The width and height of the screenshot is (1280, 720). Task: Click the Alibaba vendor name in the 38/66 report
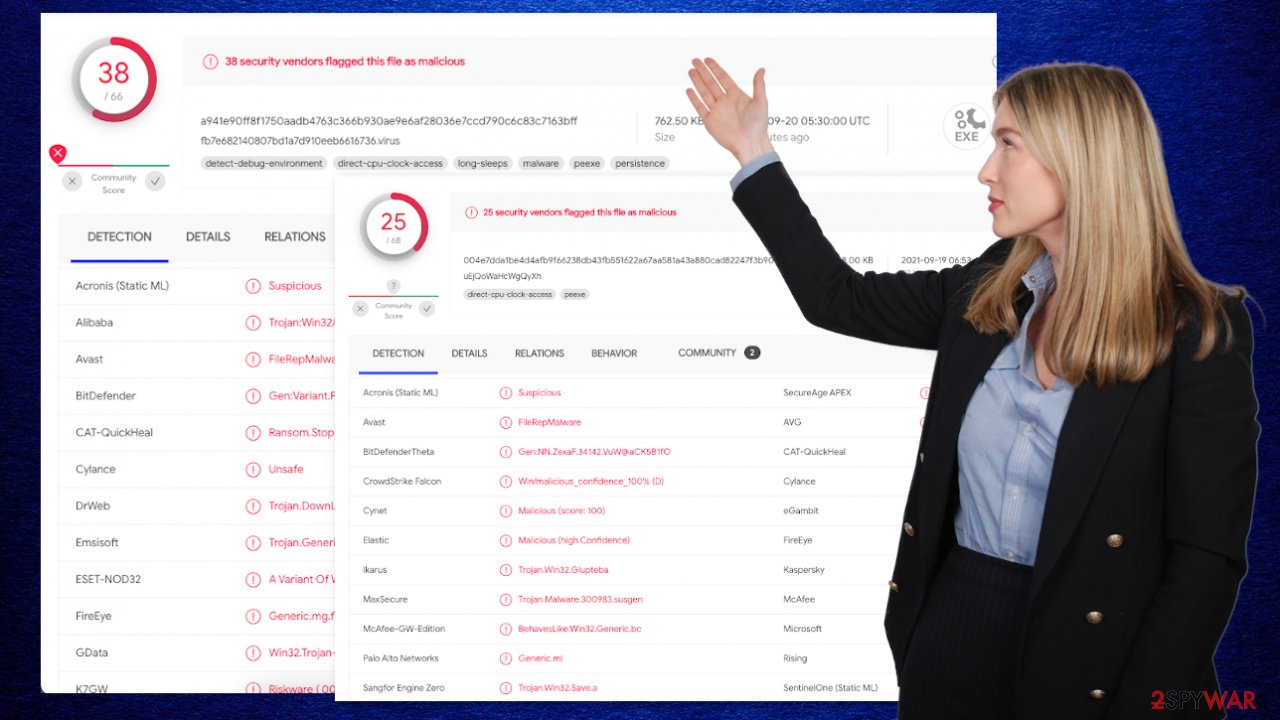click(x=94, y=322)
